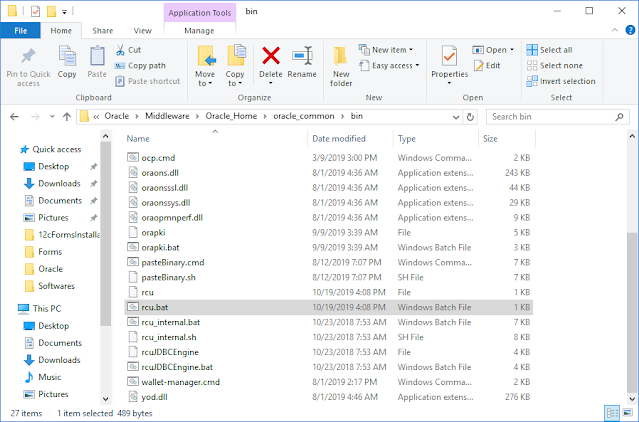Click the search magnifier icon
This screenshot has width=639, height=422.
pos(619,117)
